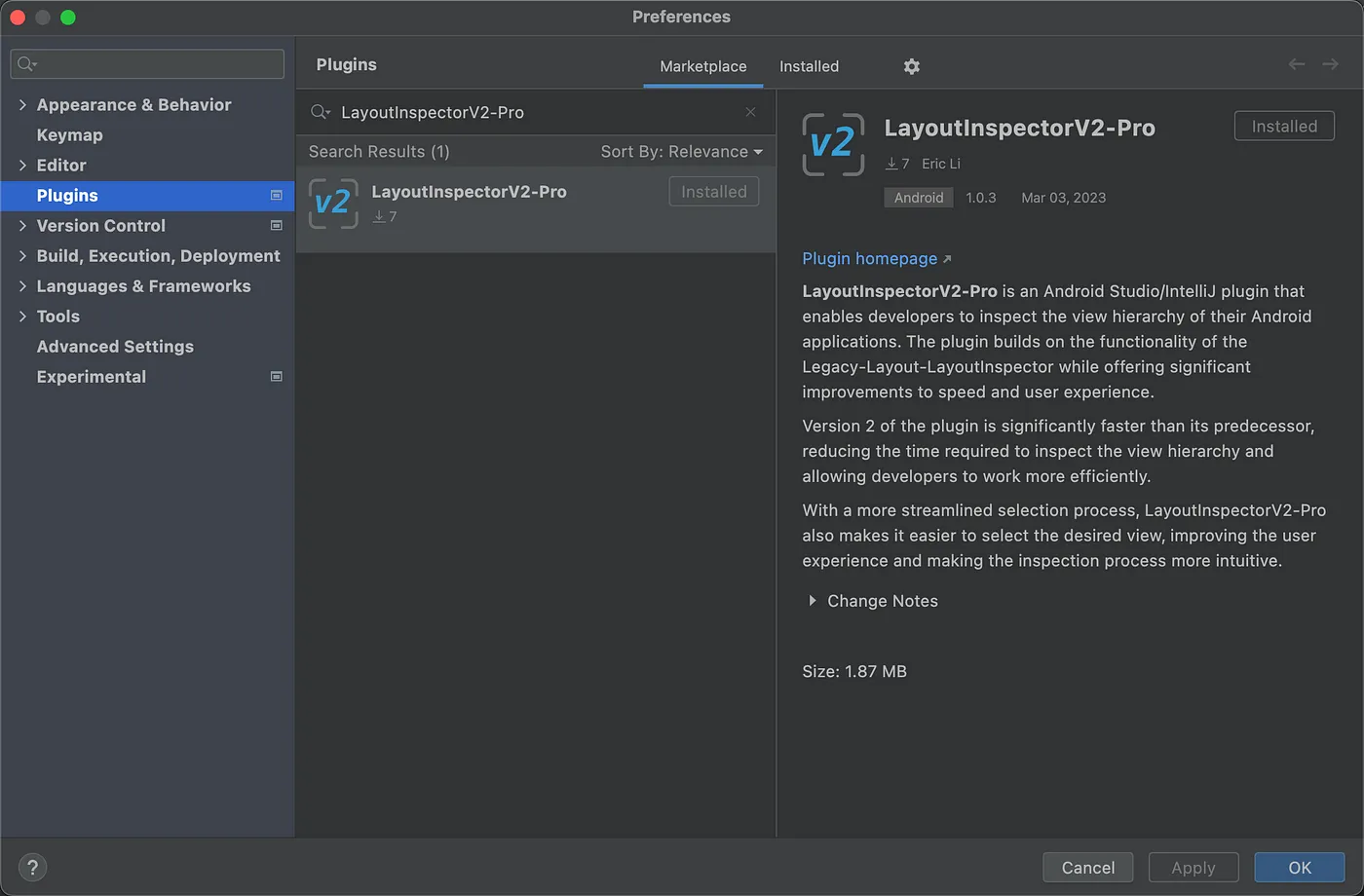Viewport: 1364px width, 896px height.
Task: Click the settings search magnifier icon
Action: [27, 64]
